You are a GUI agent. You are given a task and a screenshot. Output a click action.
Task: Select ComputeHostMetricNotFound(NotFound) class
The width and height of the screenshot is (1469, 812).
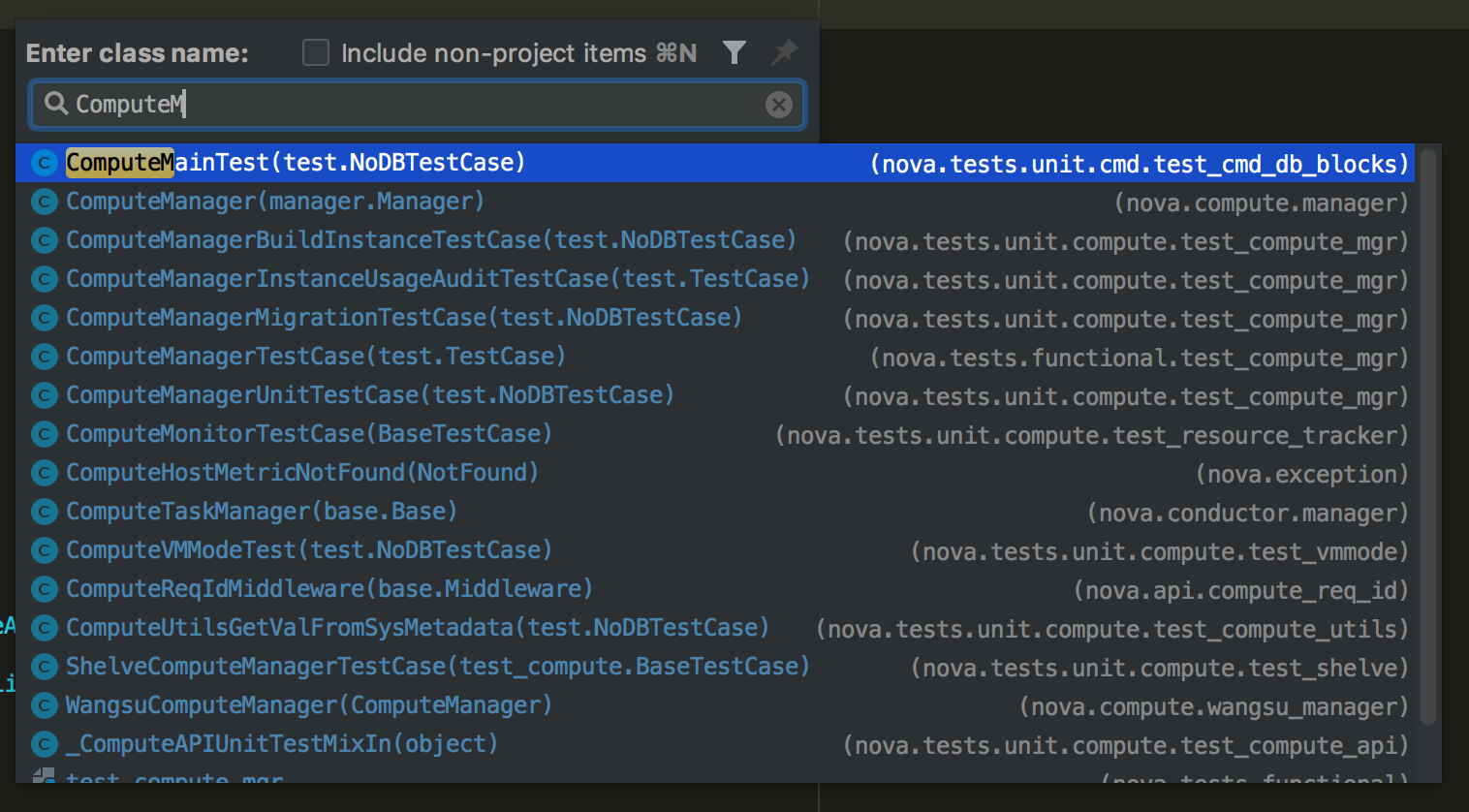coord(302,473)
